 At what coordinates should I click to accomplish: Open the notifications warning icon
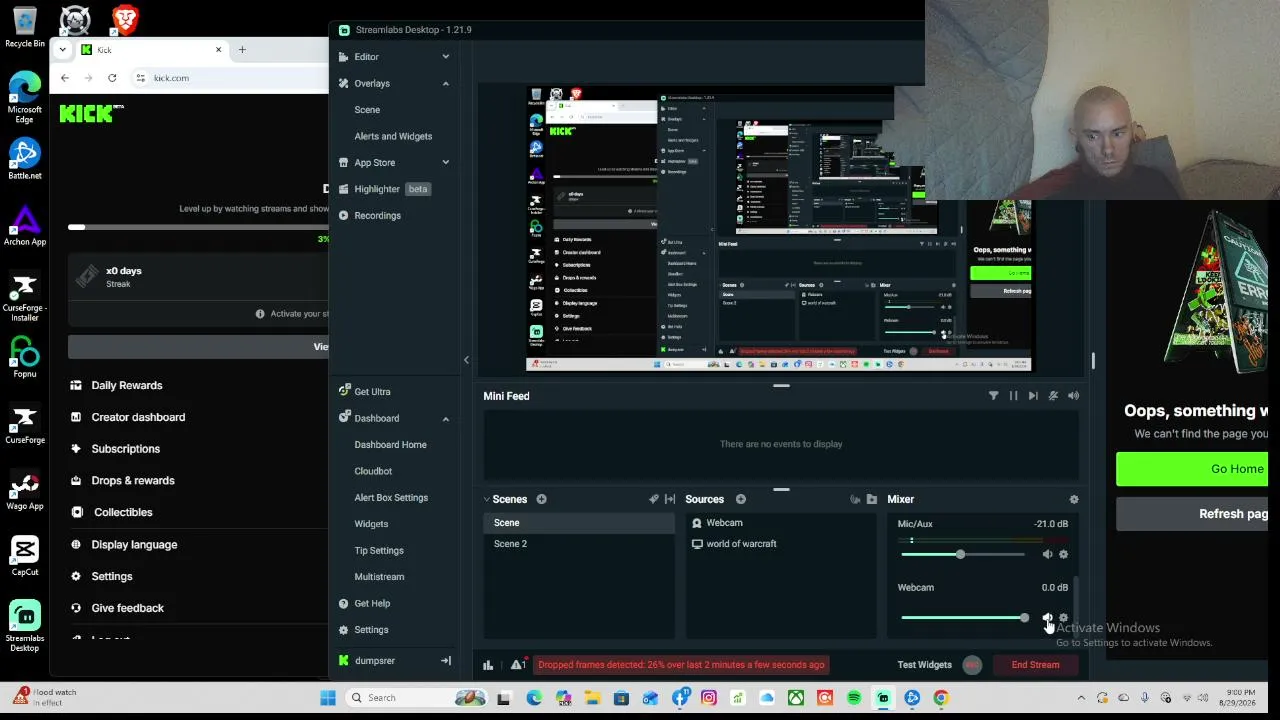click(518, 665)
